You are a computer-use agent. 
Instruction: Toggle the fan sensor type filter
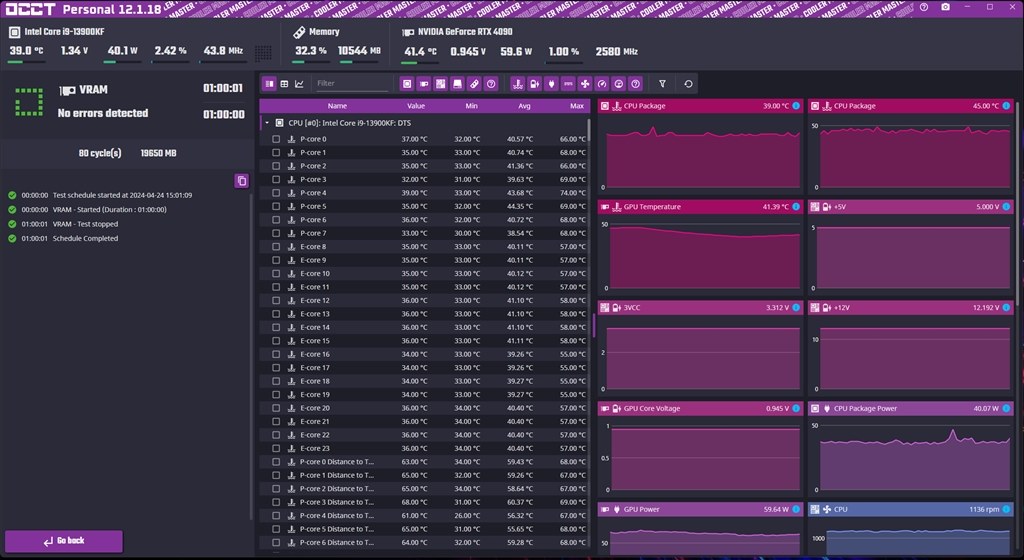tap(585, 84)
